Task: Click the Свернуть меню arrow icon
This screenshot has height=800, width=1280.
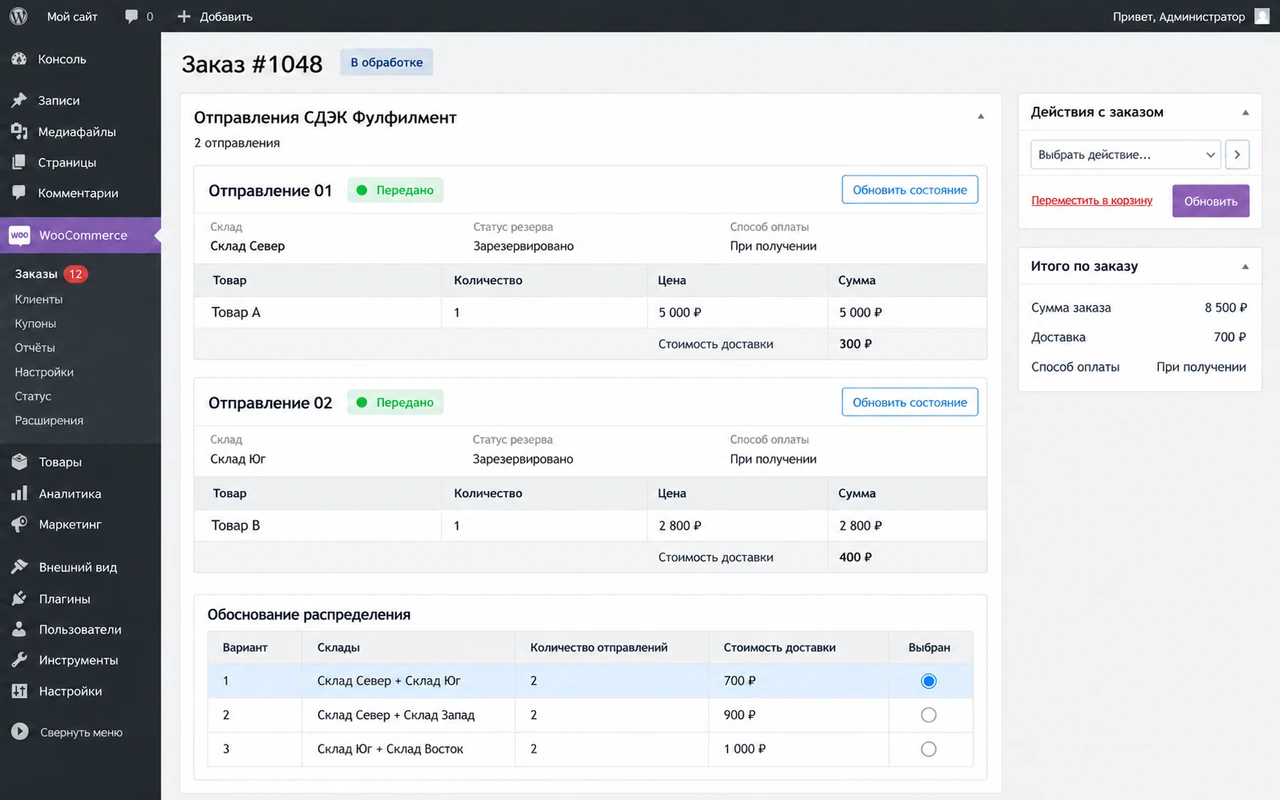Action: click(19, 732)
